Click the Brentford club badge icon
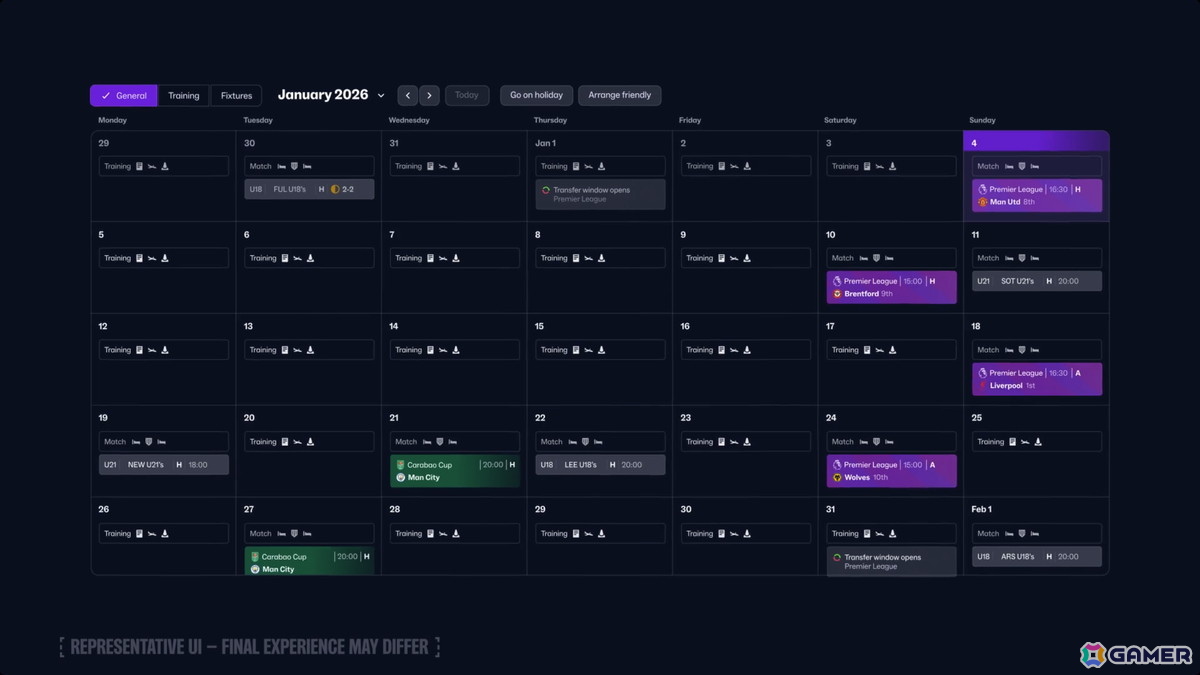This screenshot has width=1200, height=675. [837, 294]
